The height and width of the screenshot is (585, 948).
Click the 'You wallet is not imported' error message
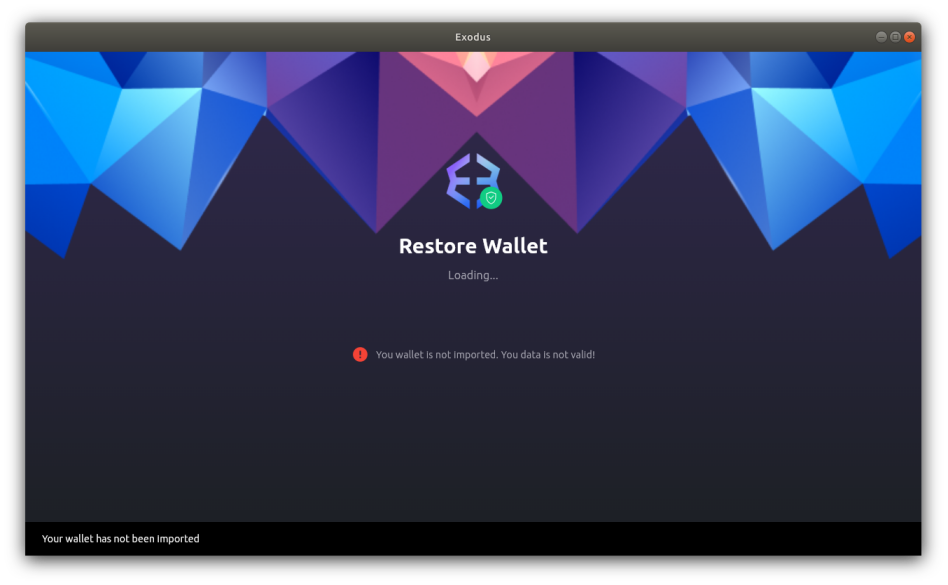485,355
